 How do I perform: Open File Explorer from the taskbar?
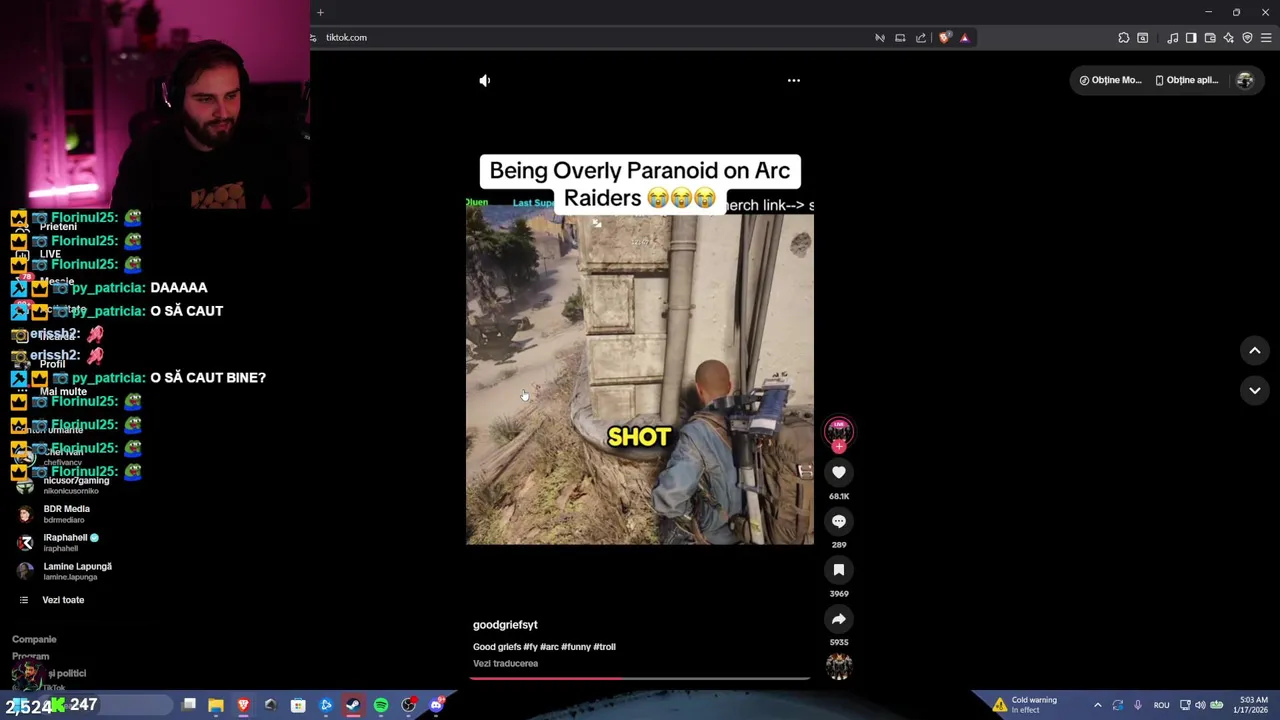click(x=216, y=705)
